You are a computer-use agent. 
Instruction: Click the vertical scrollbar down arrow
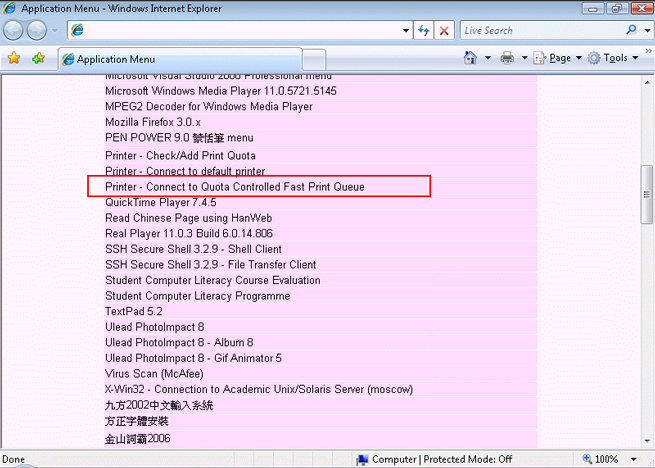click(x=647, y=441)
